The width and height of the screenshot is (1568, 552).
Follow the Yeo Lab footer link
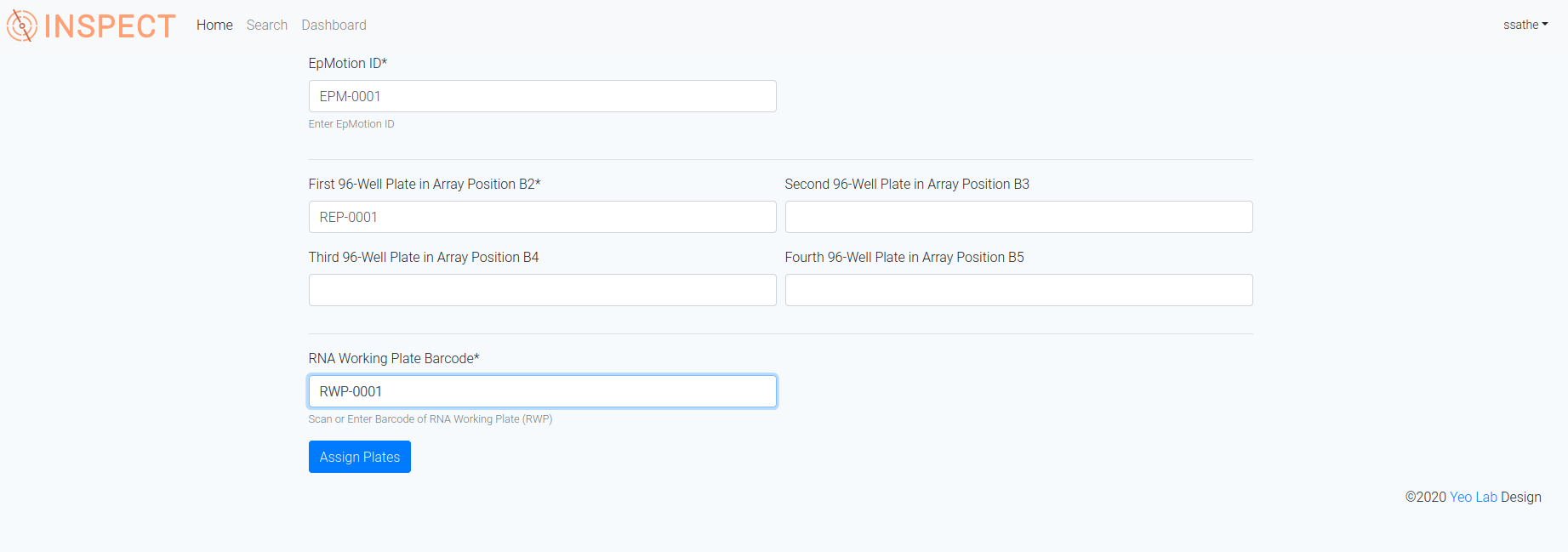pos(1473,497)
